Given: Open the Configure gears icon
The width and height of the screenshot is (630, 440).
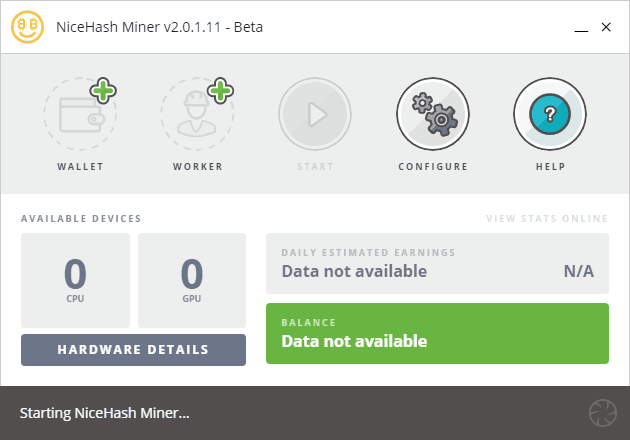Looking at the screenshot, I should (433, 114).
